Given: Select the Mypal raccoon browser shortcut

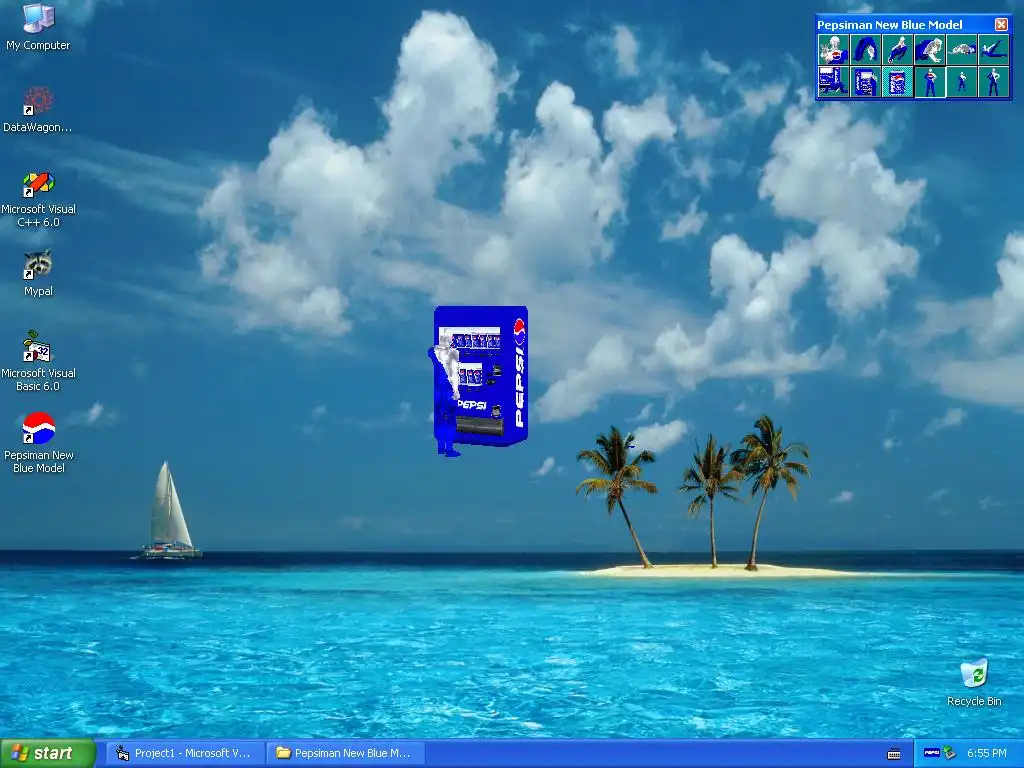Looking at the screenshot, I should pyautogui.click(x=38, y=273).
